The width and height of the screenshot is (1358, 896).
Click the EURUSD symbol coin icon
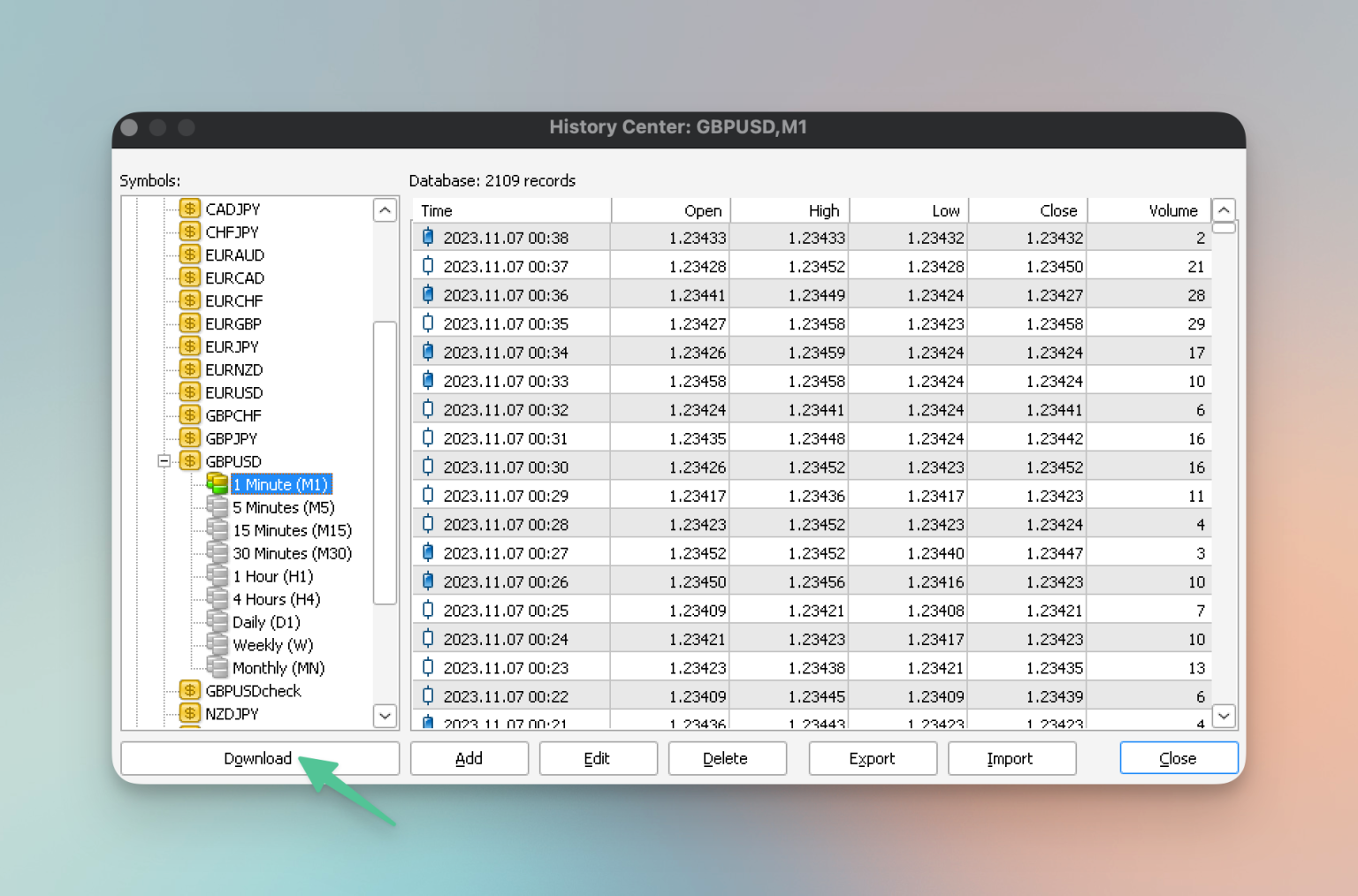[190, 391]
